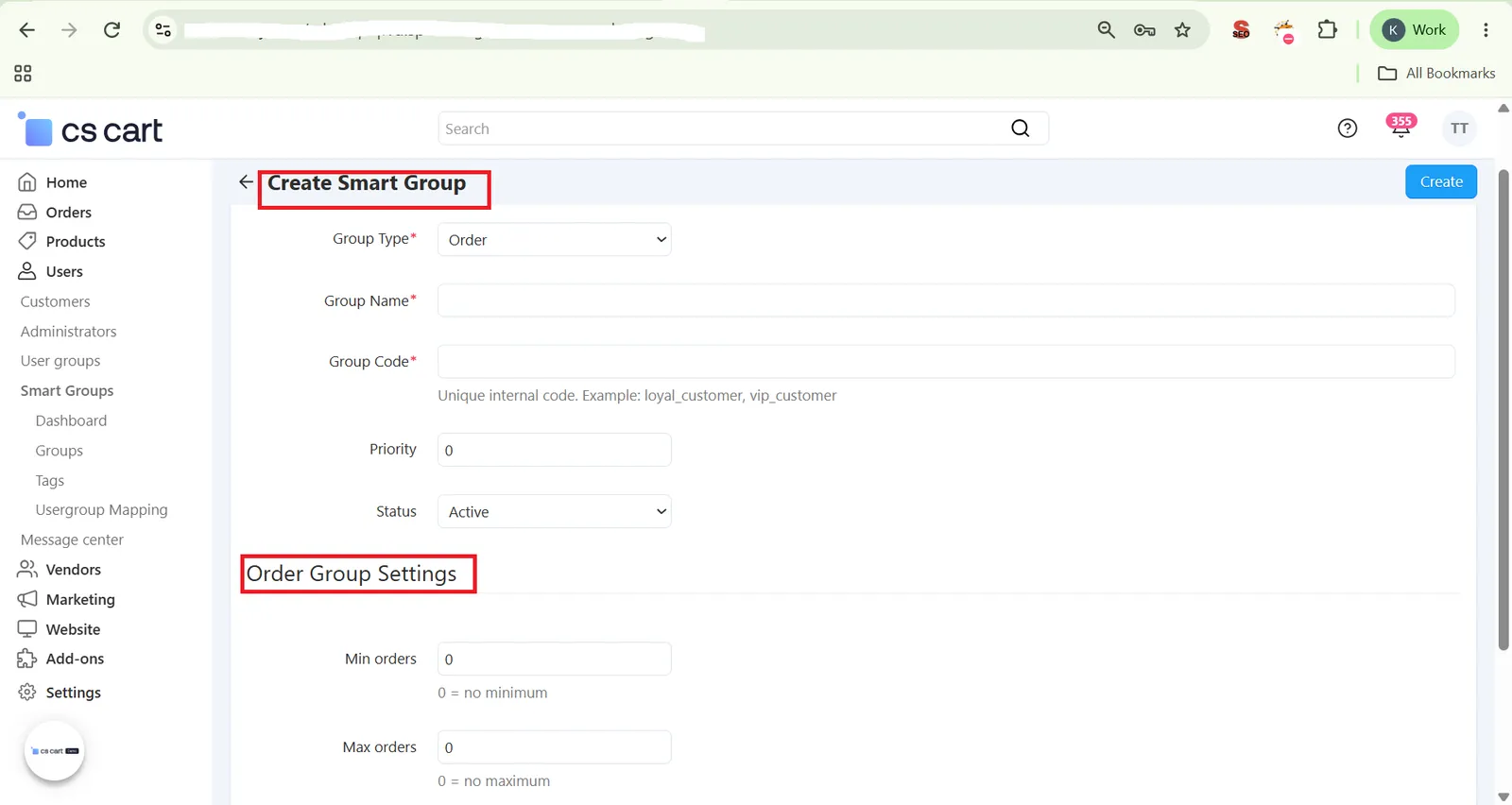Click the browser back arrow
This screenshot has width=1512, height=805.
tap(26, 30)
